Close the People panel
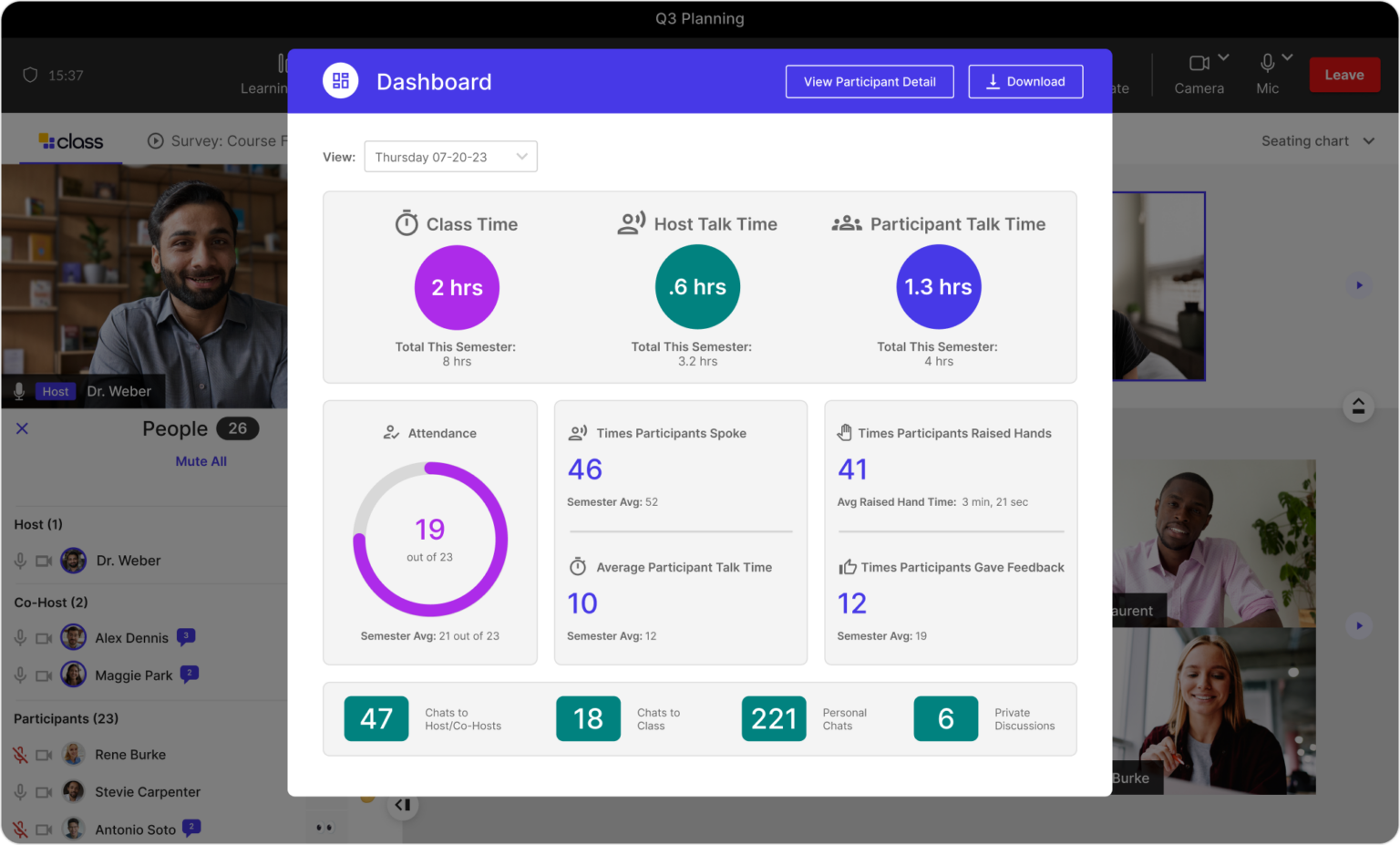1400x845 pixels. point(22,428)
